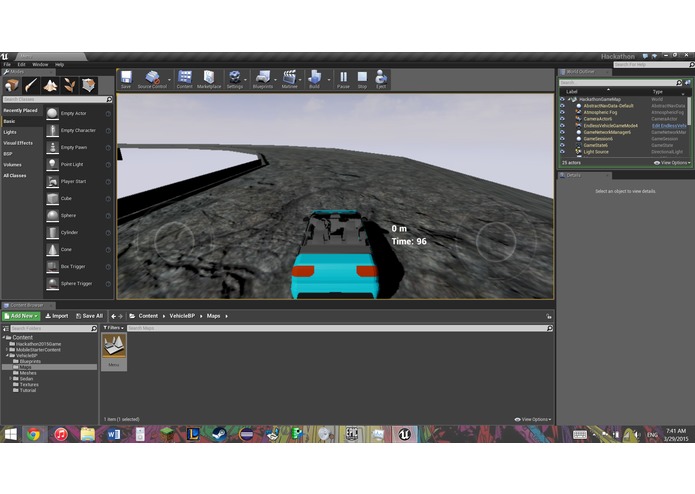
Task: Toggle visibility of GameState6
Action: pyautogui.click(x=562, y=145)
